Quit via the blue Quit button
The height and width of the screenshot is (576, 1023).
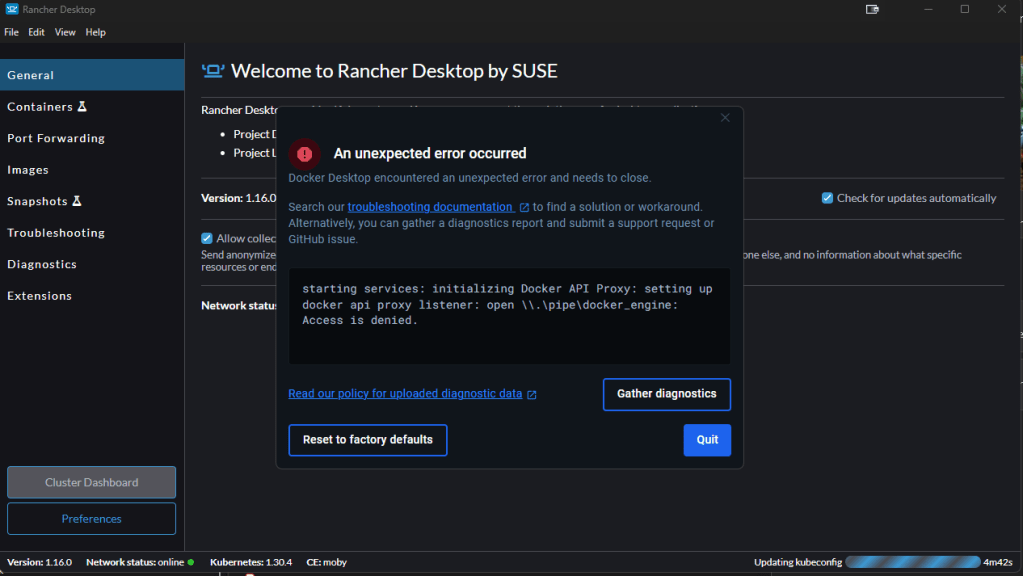pyautogui.click(x=707, y=440)
